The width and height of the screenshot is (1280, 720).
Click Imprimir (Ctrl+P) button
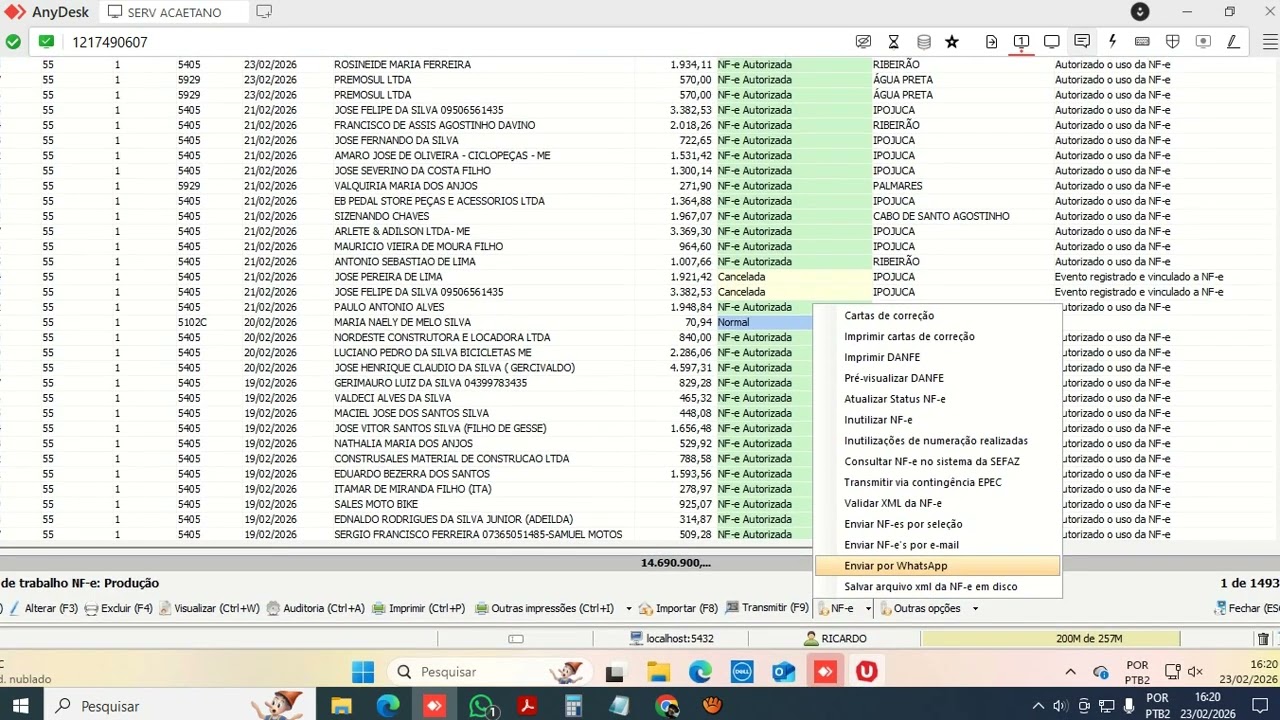tap(418, 608)
